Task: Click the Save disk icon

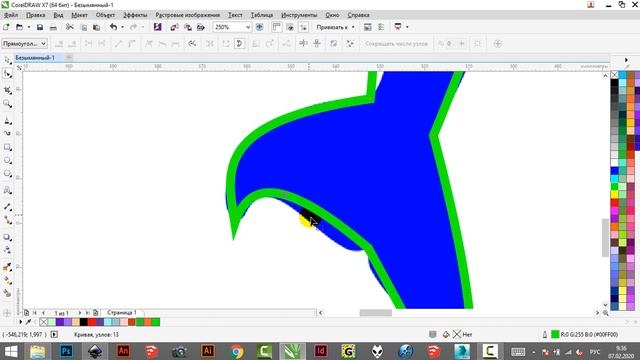Action: click(x=40, y=27)
